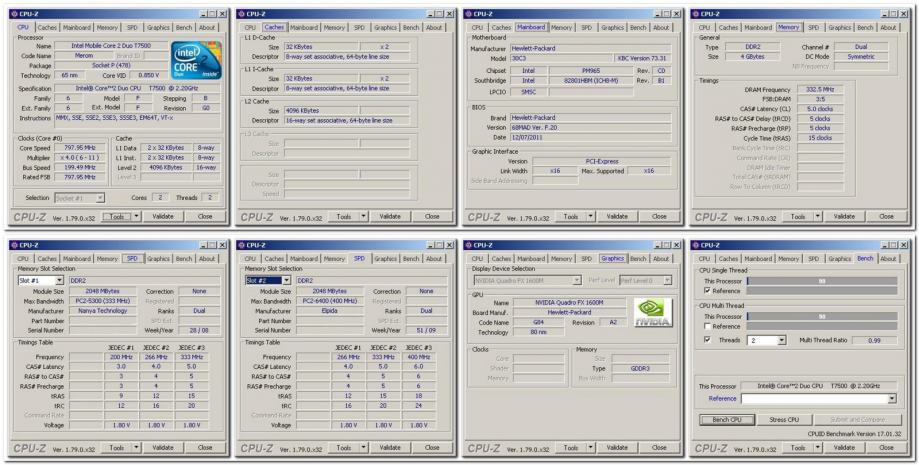Click the CPU Multi Thread This Processor bar
Image resolution: width=919 pixels, height=465 pixels.
click(x=822, y=317)
